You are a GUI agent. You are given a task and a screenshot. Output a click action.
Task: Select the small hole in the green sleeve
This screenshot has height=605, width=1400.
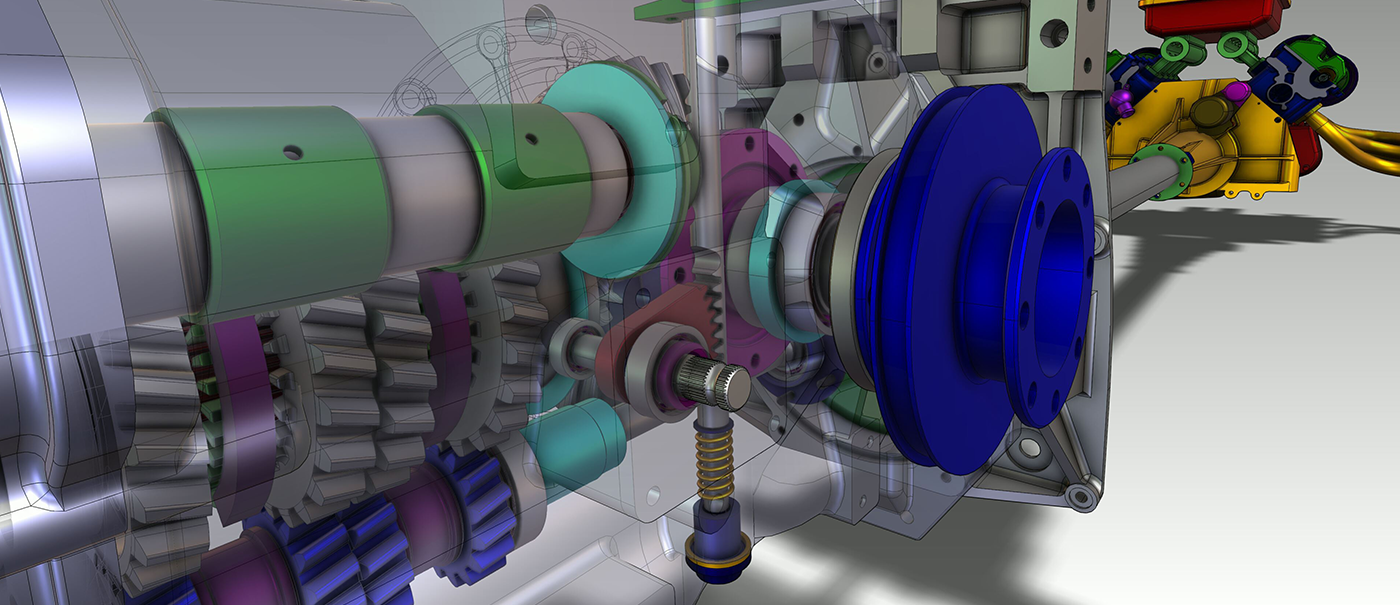tap(291, 152)
